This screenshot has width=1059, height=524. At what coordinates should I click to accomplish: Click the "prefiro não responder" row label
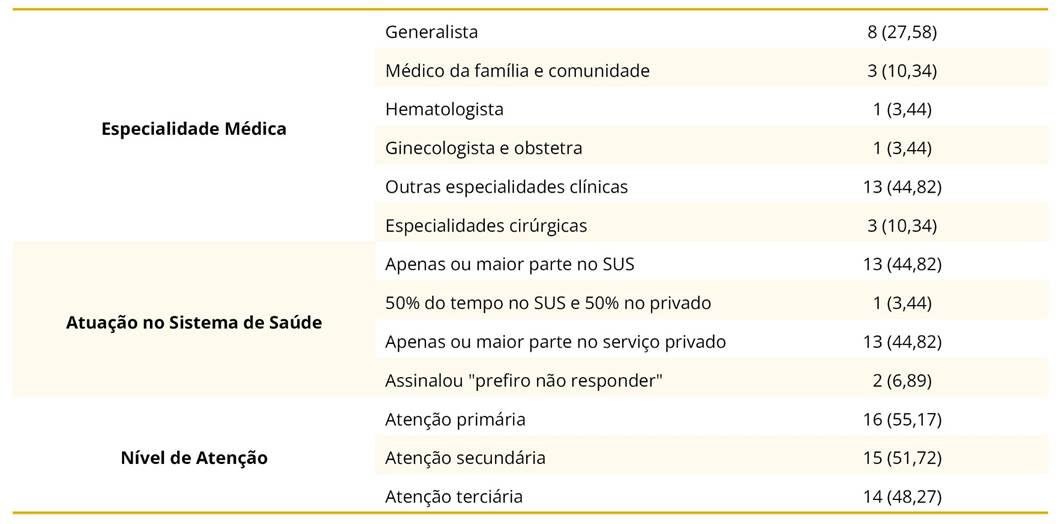point(524,381)
